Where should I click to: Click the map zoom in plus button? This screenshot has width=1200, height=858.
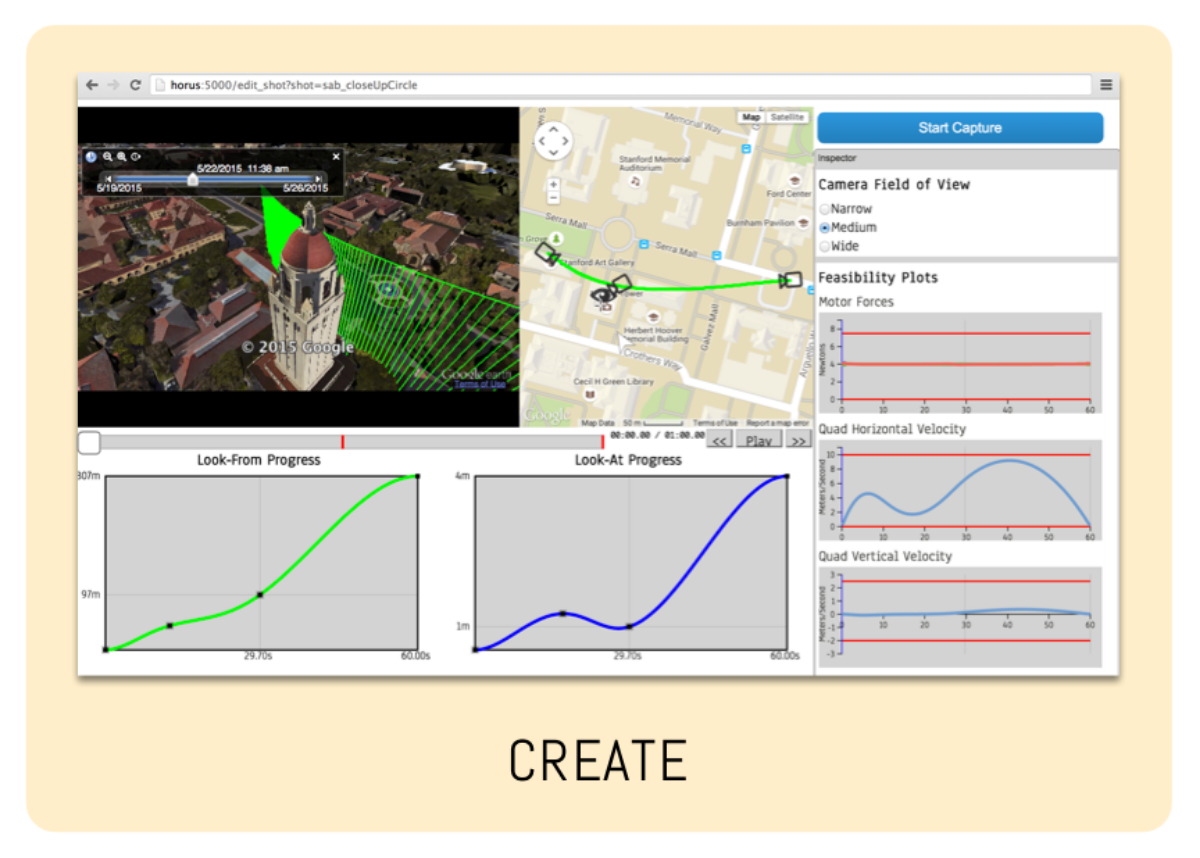[554, 184]
